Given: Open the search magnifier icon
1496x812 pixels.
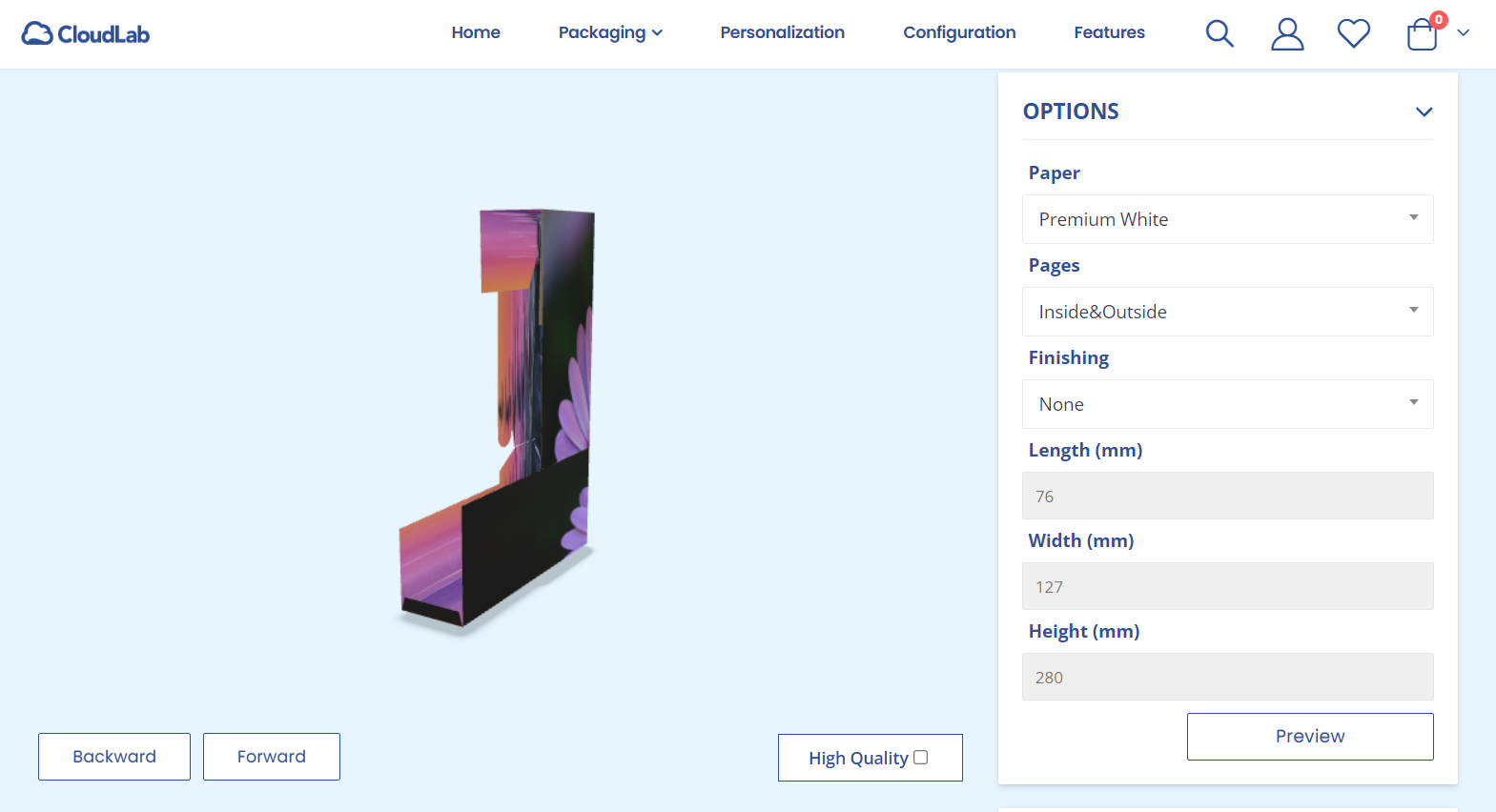Looking at the screenshot, I should point(1219,33).
